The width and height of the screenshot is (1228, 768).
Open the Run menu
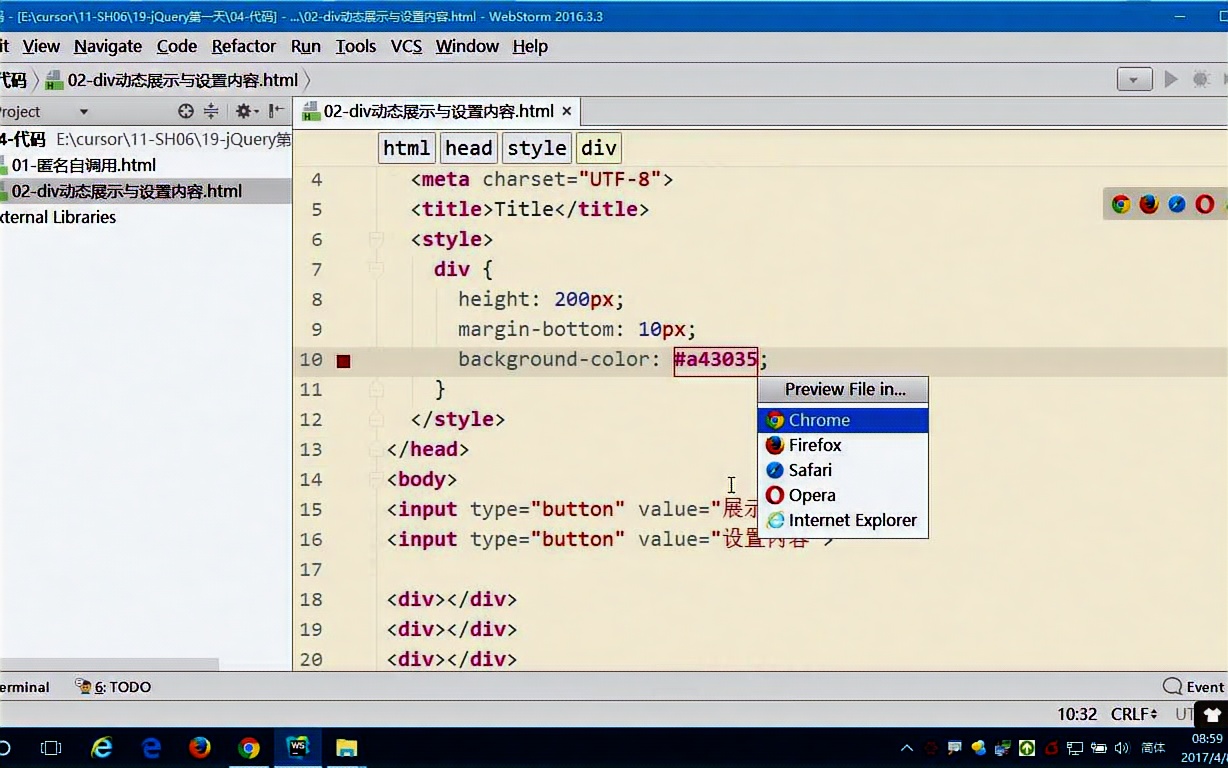(x=306, y=46)
